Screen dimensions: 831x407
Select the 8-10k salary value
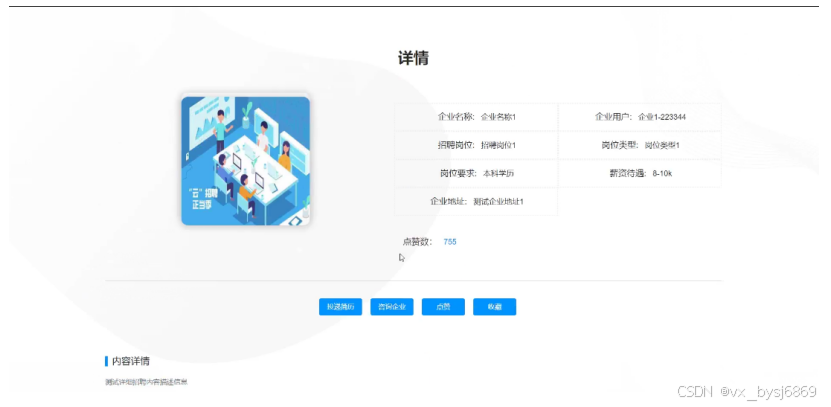click(662, 173)
